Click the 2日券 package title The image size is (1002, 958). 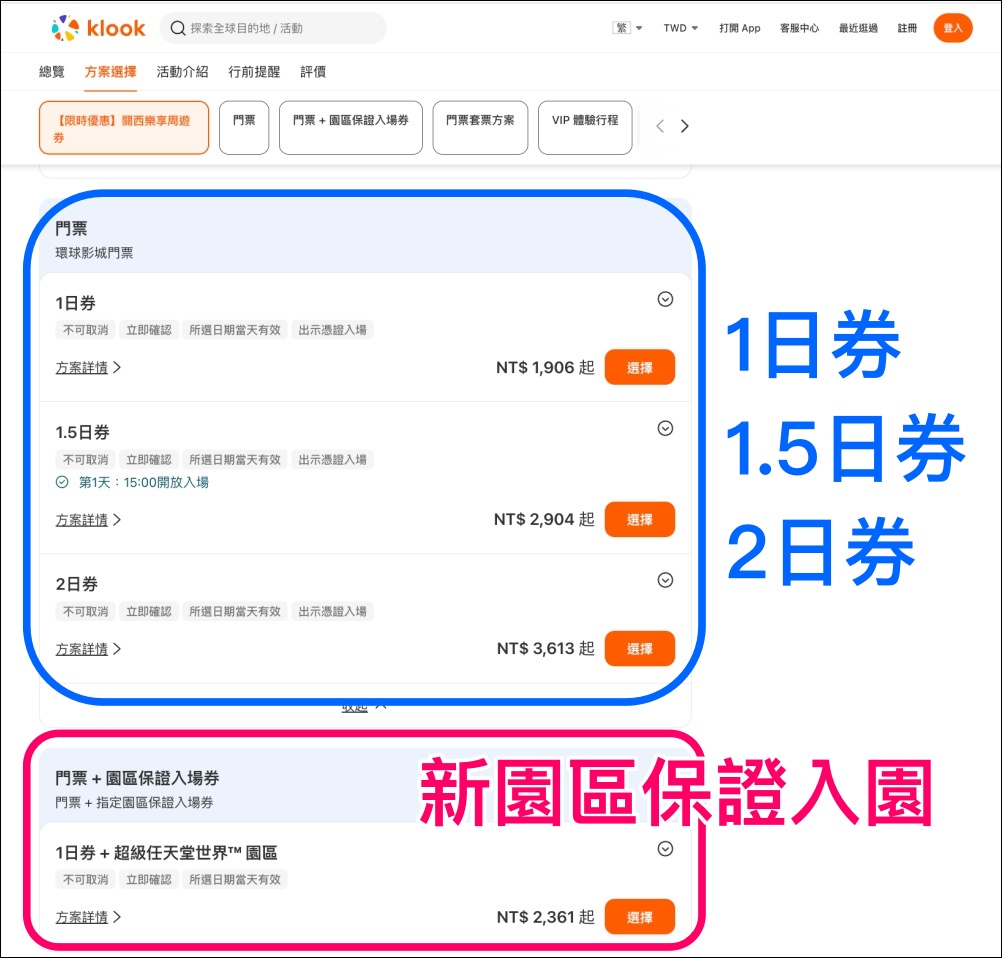point(77,584)
